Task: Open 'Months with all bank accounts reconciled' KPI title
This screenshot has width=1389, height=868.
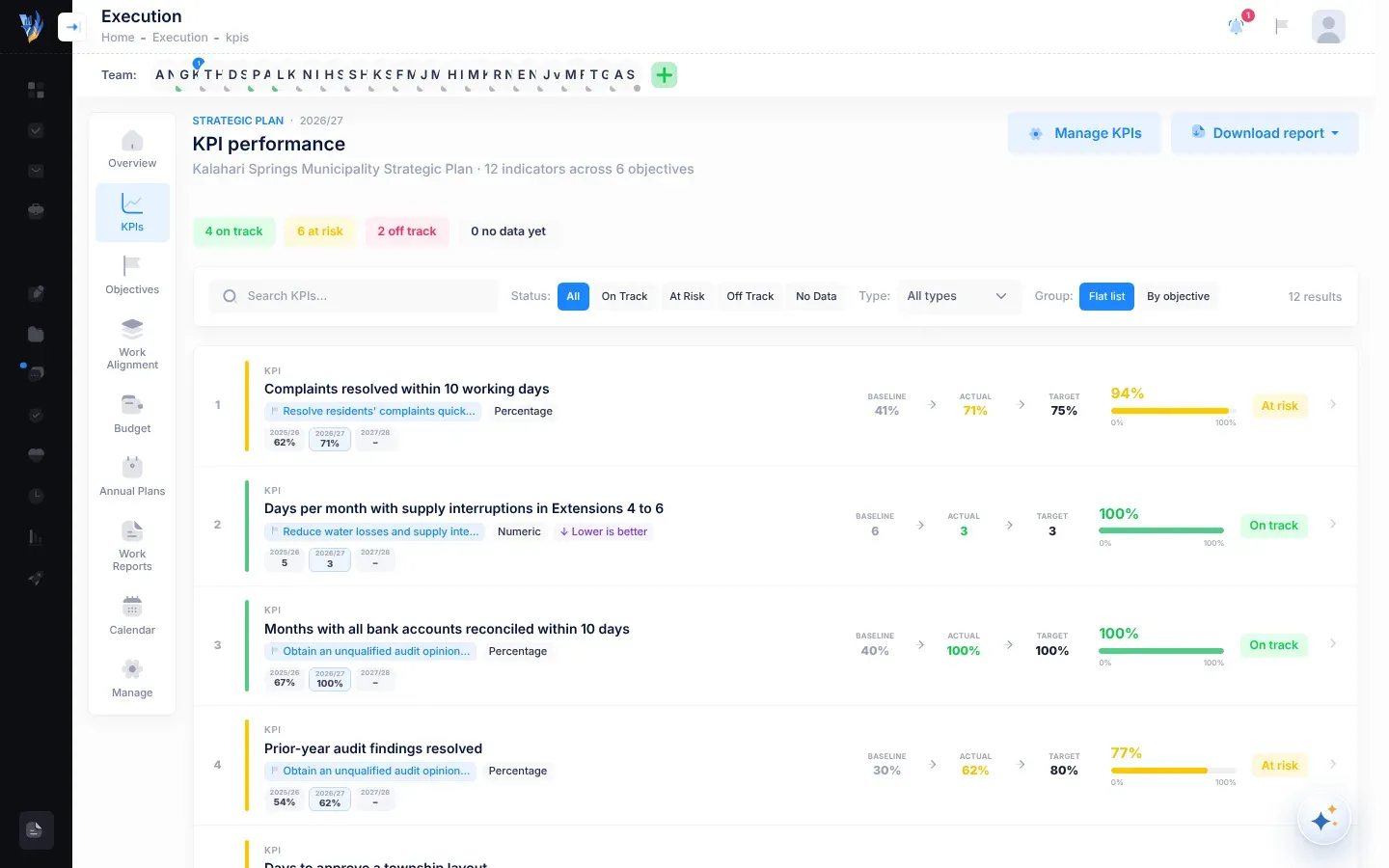Action: 447,629
